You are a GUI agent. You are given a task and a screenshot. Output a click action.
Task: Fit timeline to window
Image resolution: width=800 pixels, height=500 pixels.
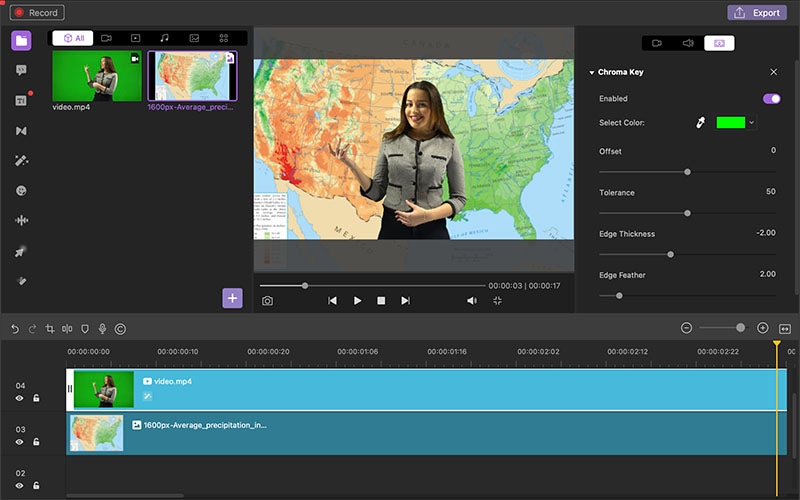click(x=785, y=329)
